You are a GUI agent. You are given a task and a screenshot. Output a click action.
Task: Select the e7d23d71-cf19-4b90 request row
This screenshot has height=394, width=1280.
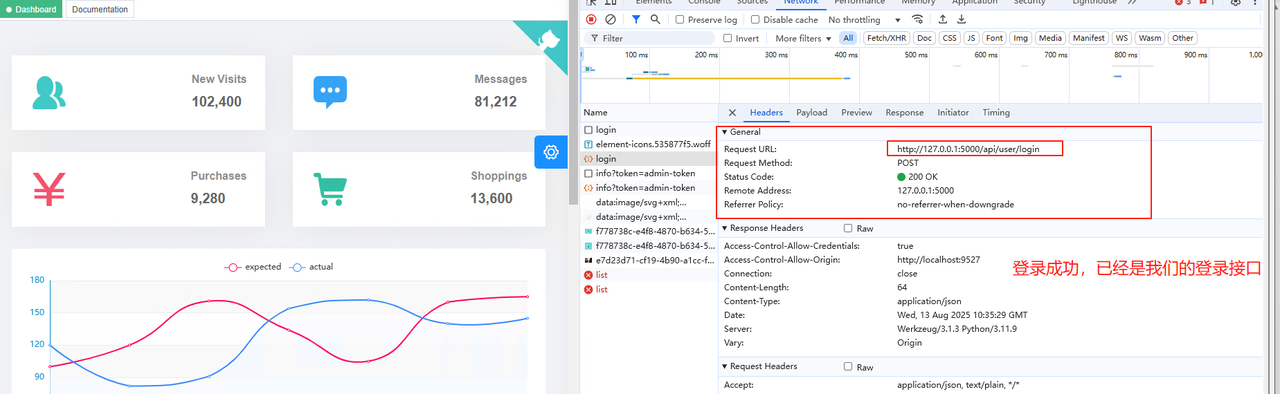coord(649,260)
